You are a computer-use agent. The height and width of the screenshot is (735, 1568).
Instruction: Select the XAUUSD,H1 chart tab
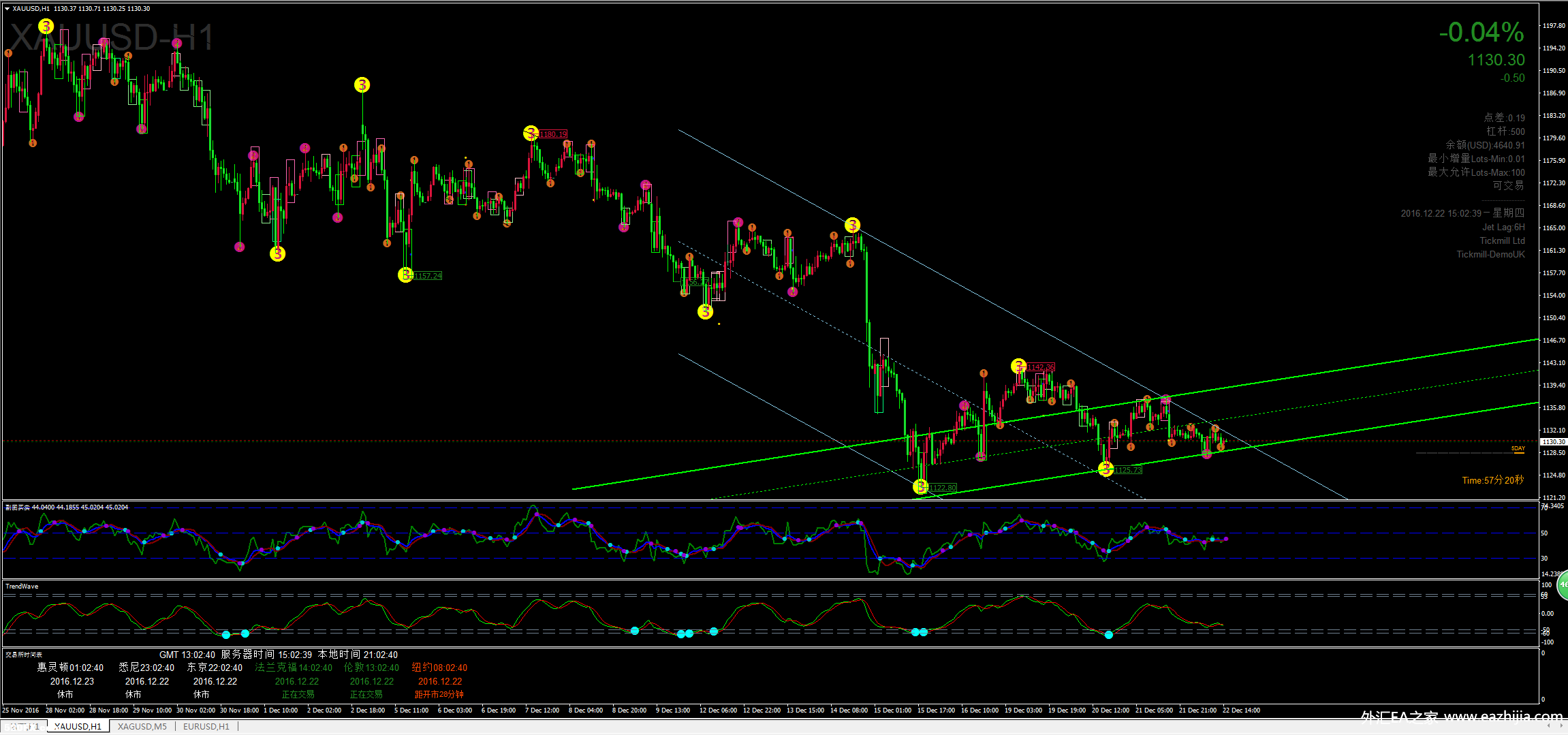coord(78,727)
